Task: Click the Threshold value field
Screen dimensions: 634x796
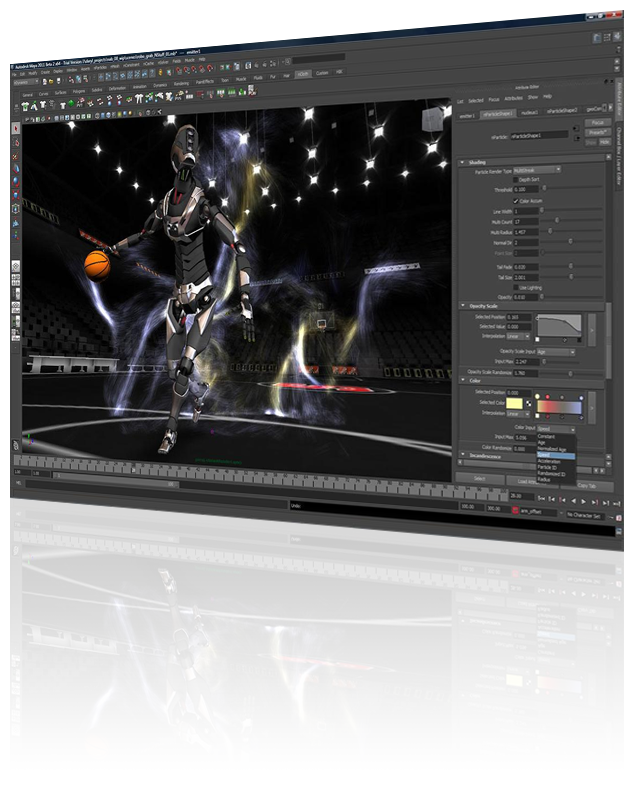Action: coord(526,189)
